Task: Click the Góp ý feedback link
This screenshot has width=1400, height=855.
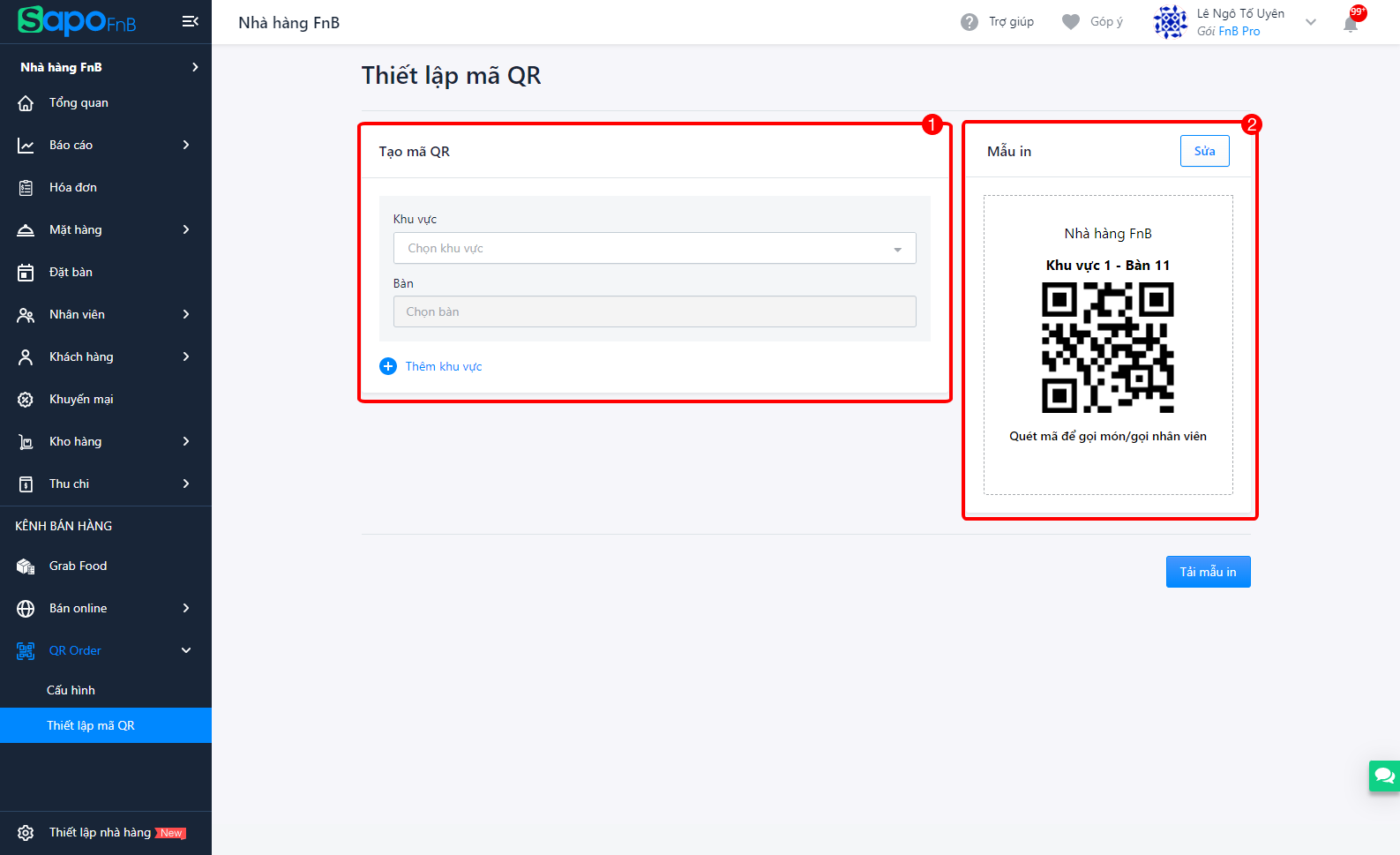Action: [x=1106, y=22]
